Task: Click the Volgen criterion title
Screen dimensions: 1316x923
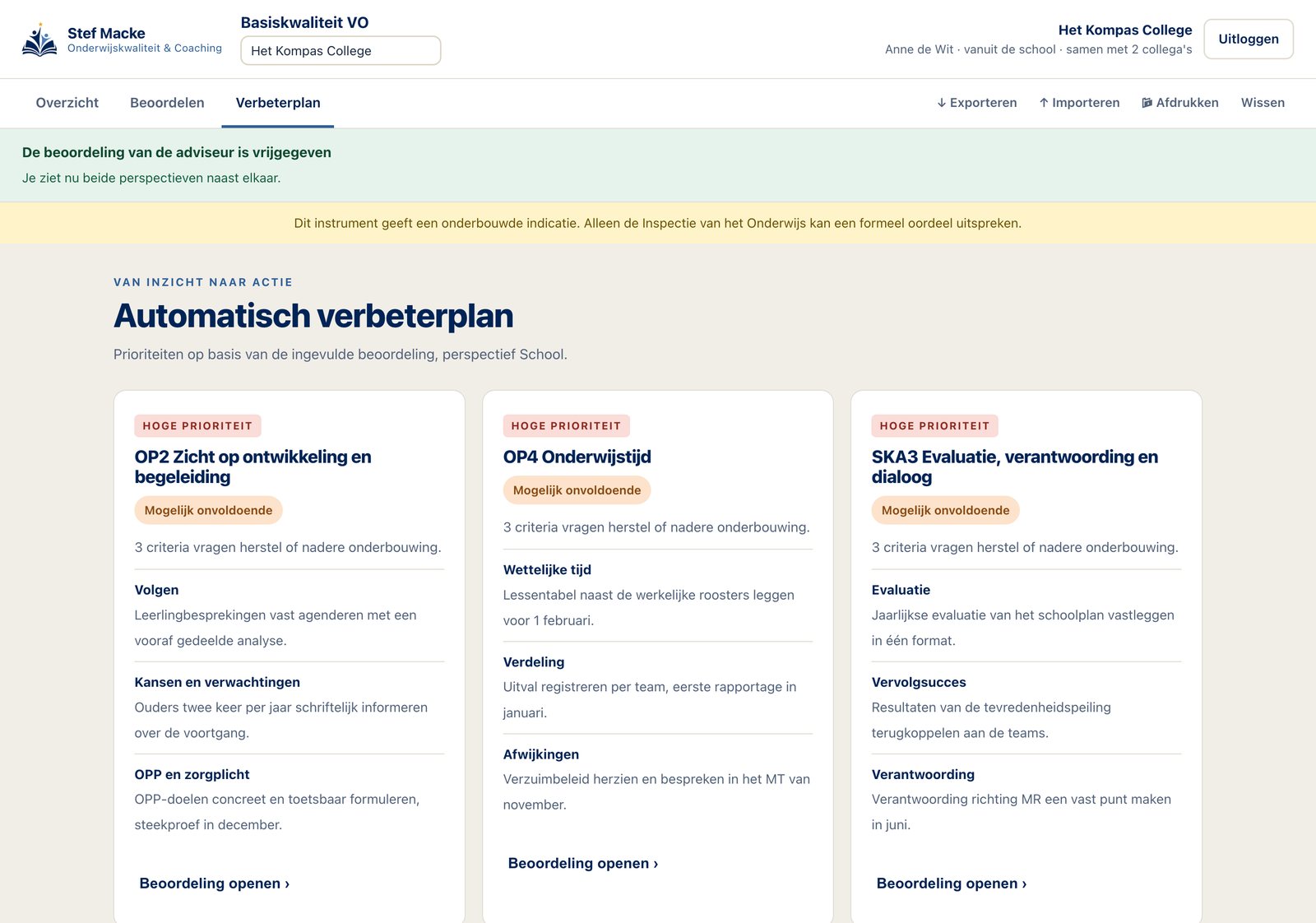Action: 156,590
